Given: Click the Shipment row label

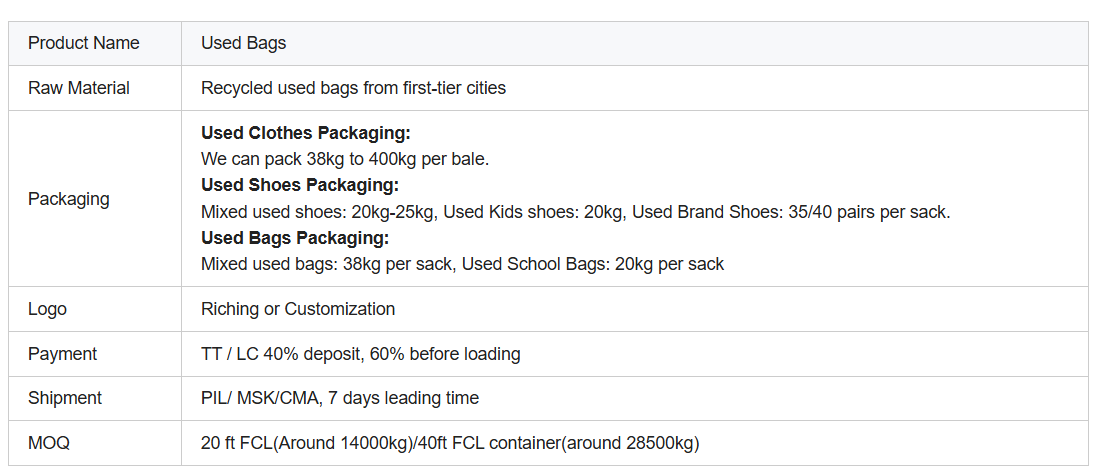Looking at the screenshot, I should (x=65, y=398).
